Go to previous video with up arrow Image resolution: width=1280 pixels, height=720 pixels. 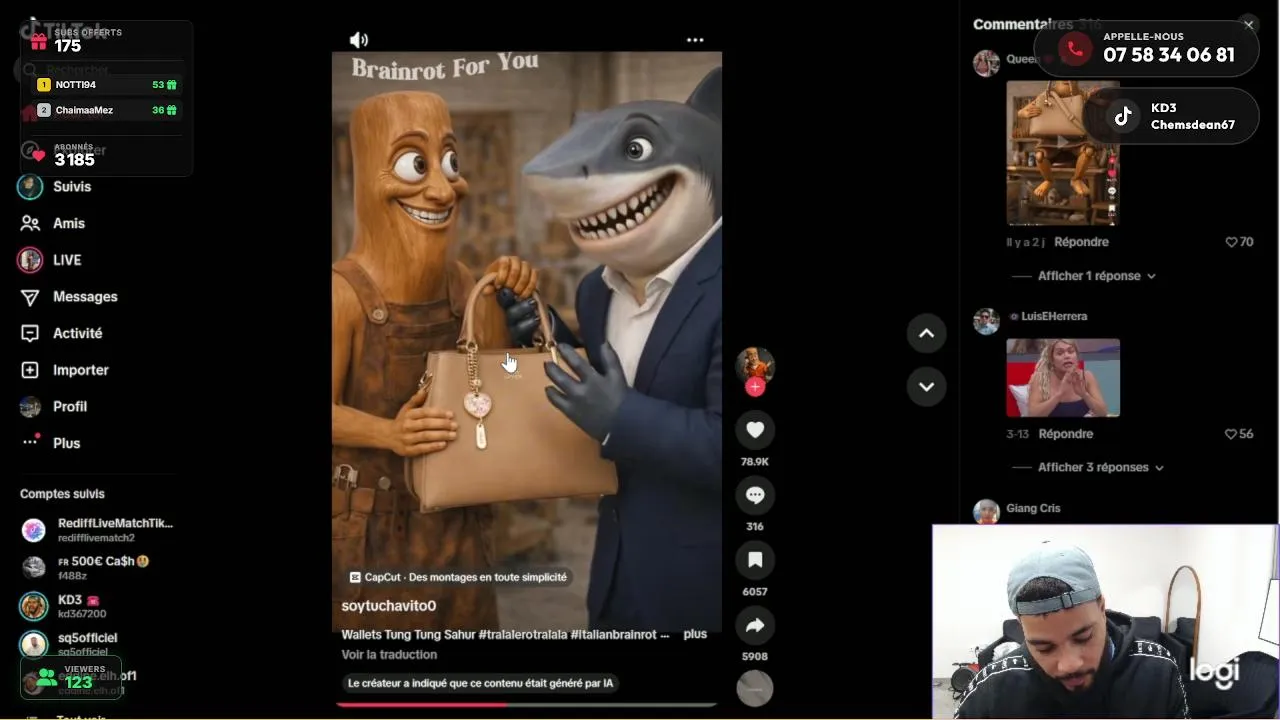(x=926, y=333)
